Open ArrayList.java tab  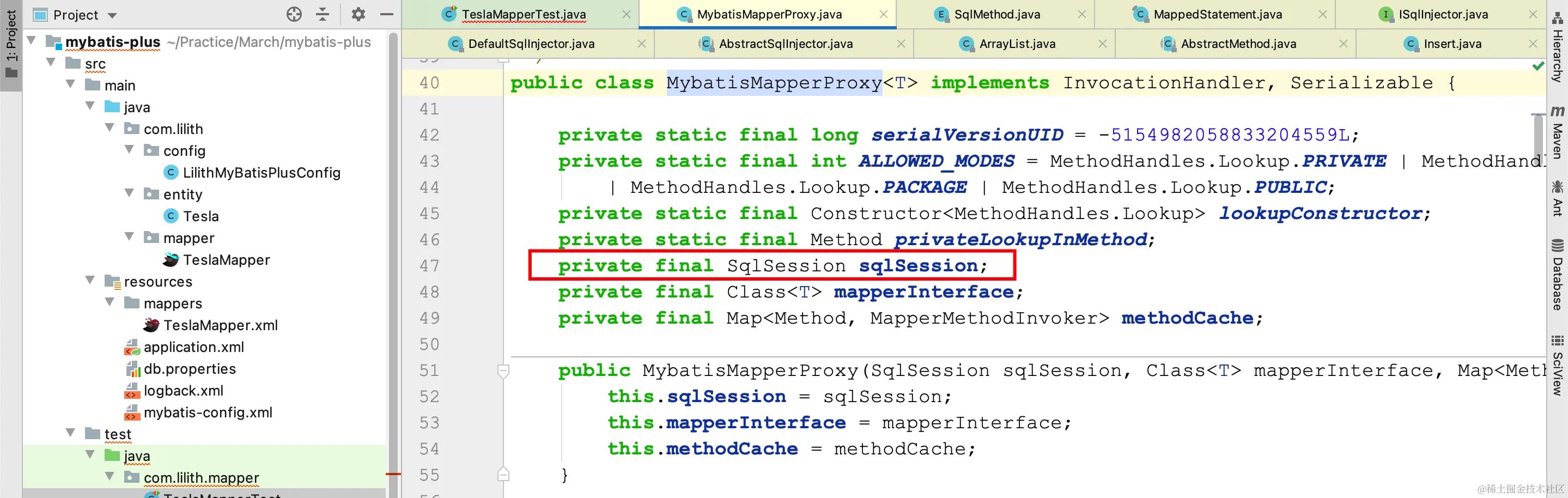coord(1017,44)
